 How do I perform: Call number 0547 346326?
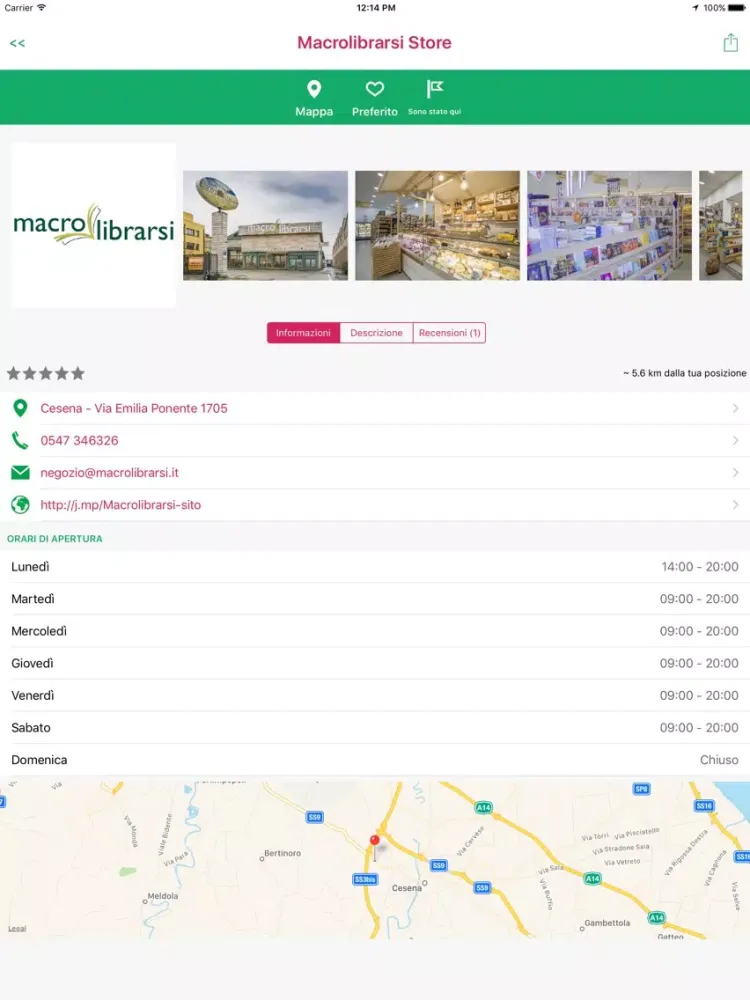click(x=79, y=441)
